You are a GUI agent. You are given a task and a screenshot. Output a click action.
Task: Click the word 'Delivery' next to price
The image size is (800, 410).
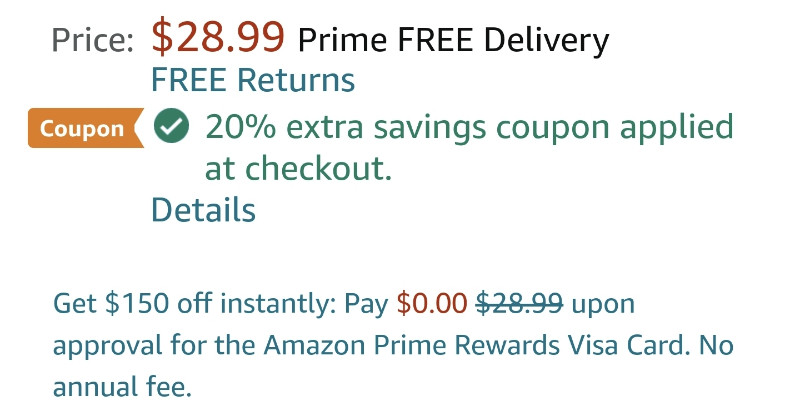(x=546, y=41)
